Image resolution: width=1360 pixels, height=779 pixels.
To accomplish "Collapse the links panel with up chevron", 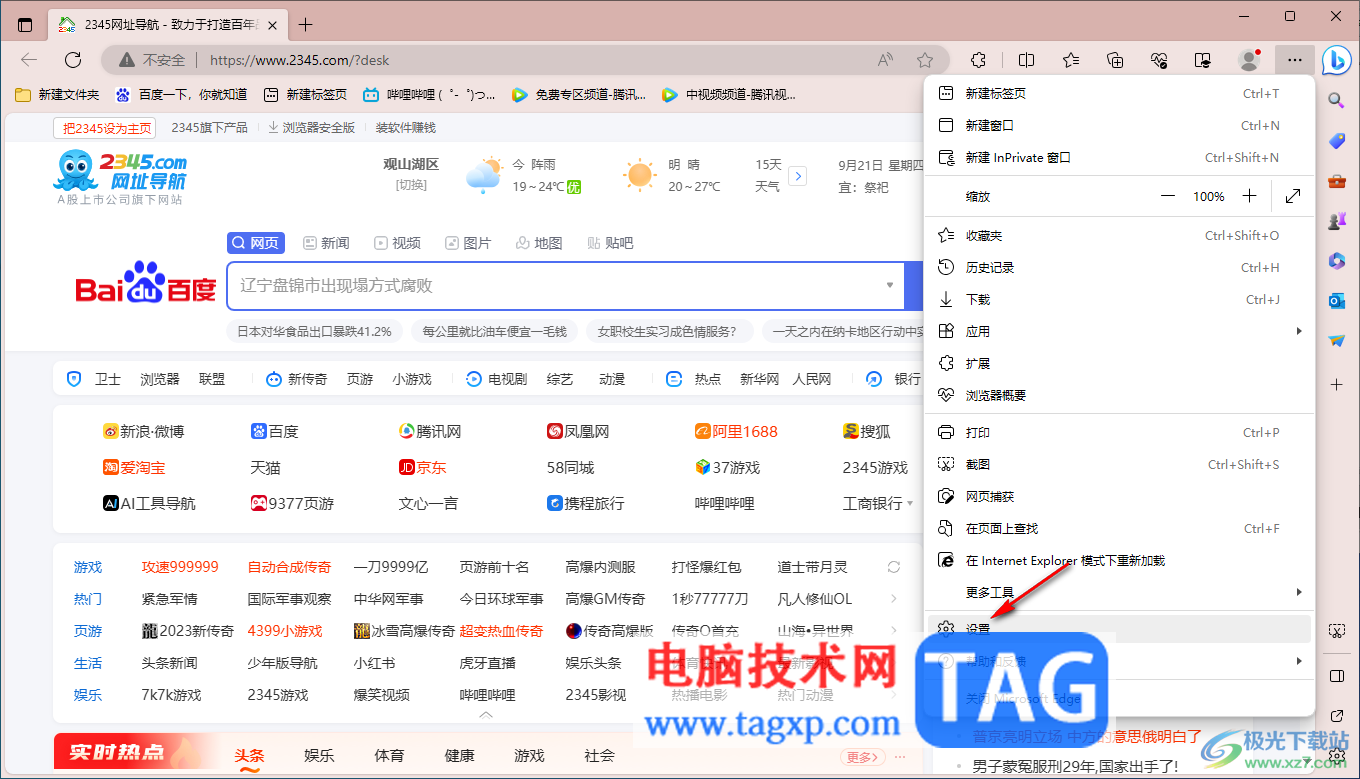I will tap(486, 716).
